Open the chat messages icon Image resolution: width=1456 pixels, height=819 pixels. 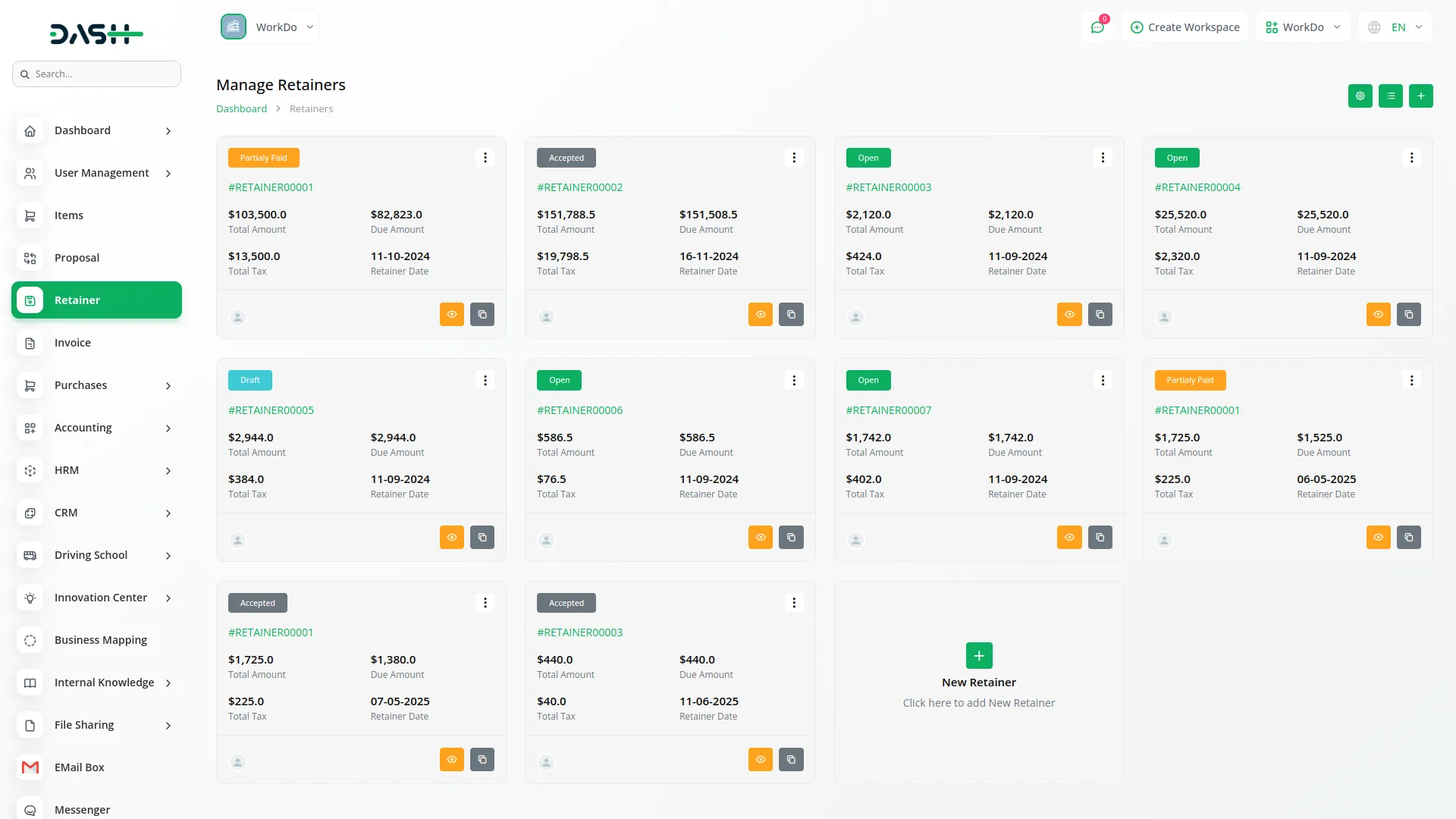tap(1097, 27)
